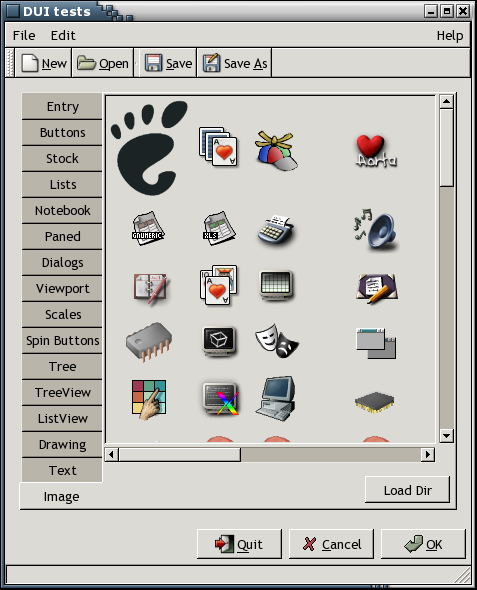The height and width of the screenshot is (590, 477).
Task: Click the typewriter icon
Action: click(x=276, y=230)
